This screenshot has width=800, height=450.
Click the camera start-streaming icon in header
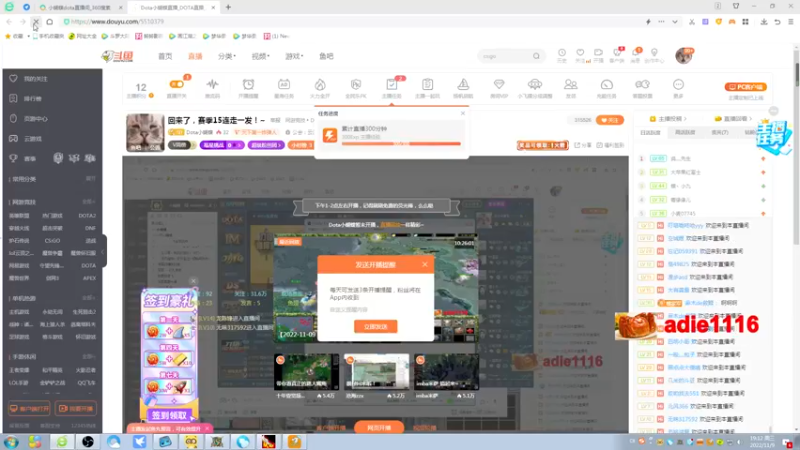598,53
